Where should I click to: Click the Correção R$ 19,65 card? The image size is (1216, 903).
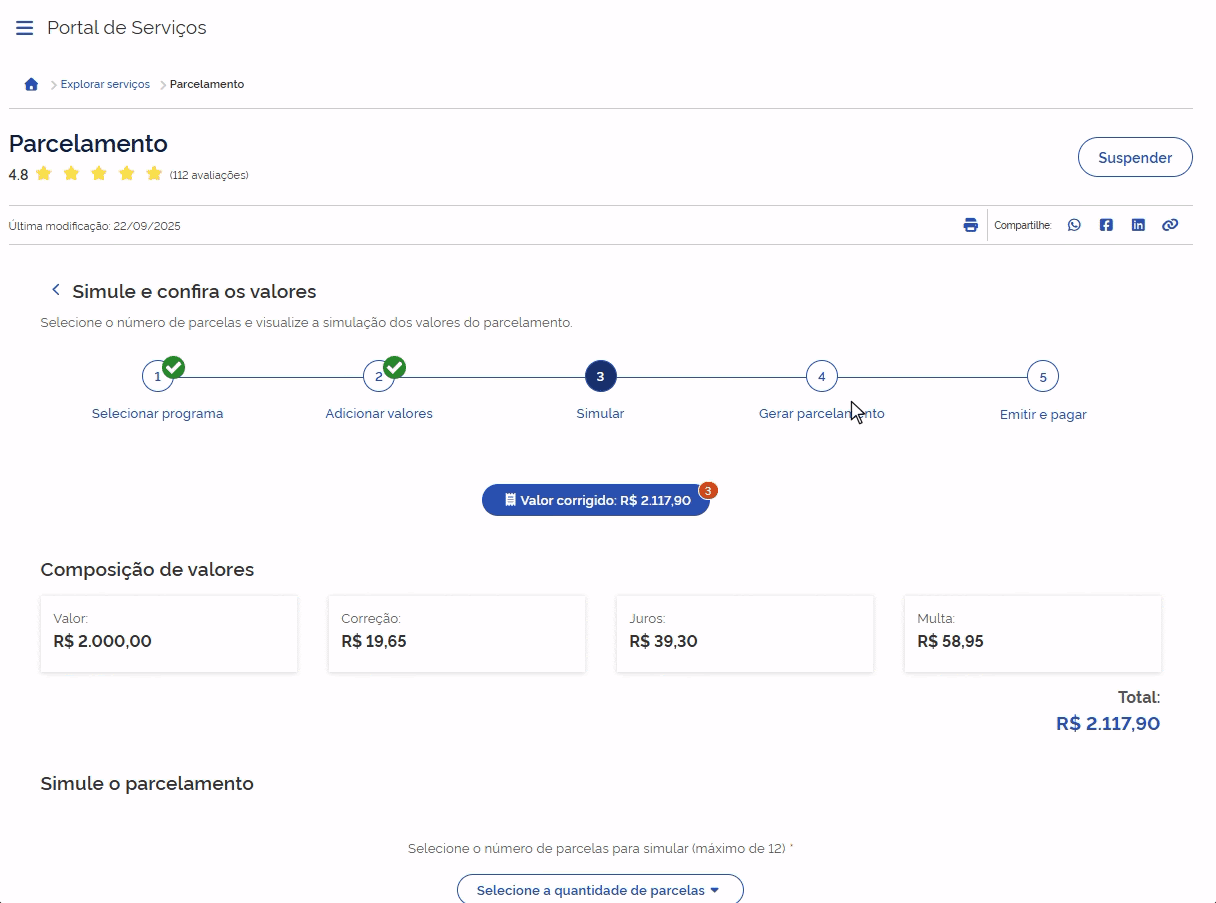(457, 634)
